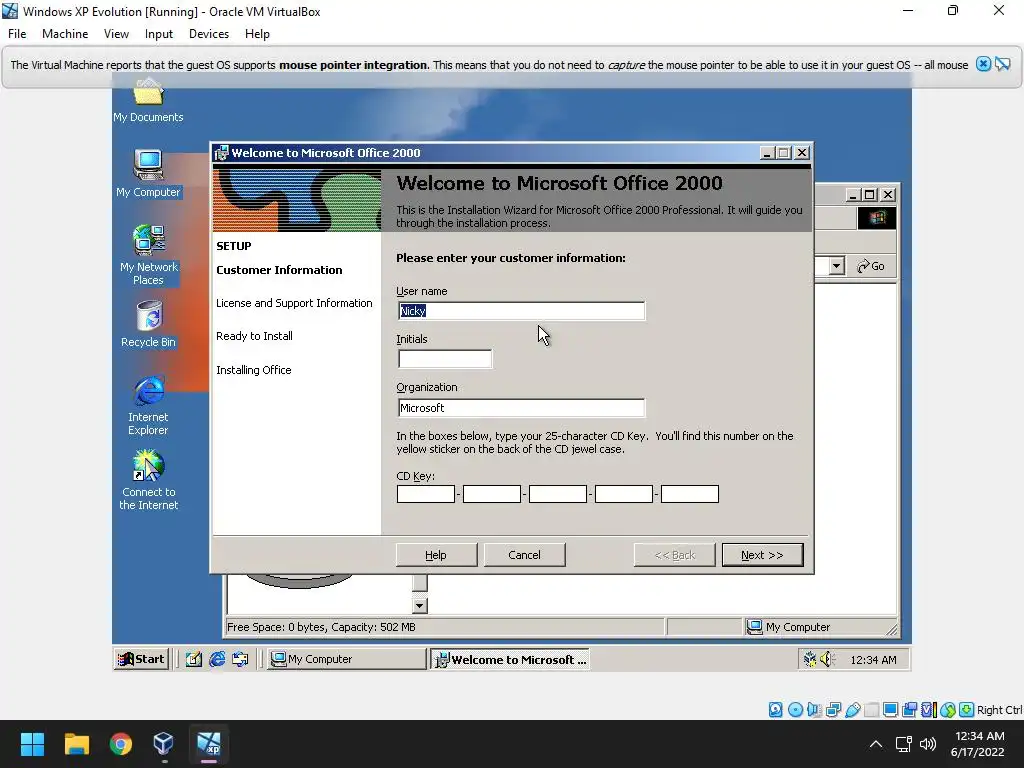Click the third CD Key box
This screenshot has width=1024, height=768.
coord(558,494)
